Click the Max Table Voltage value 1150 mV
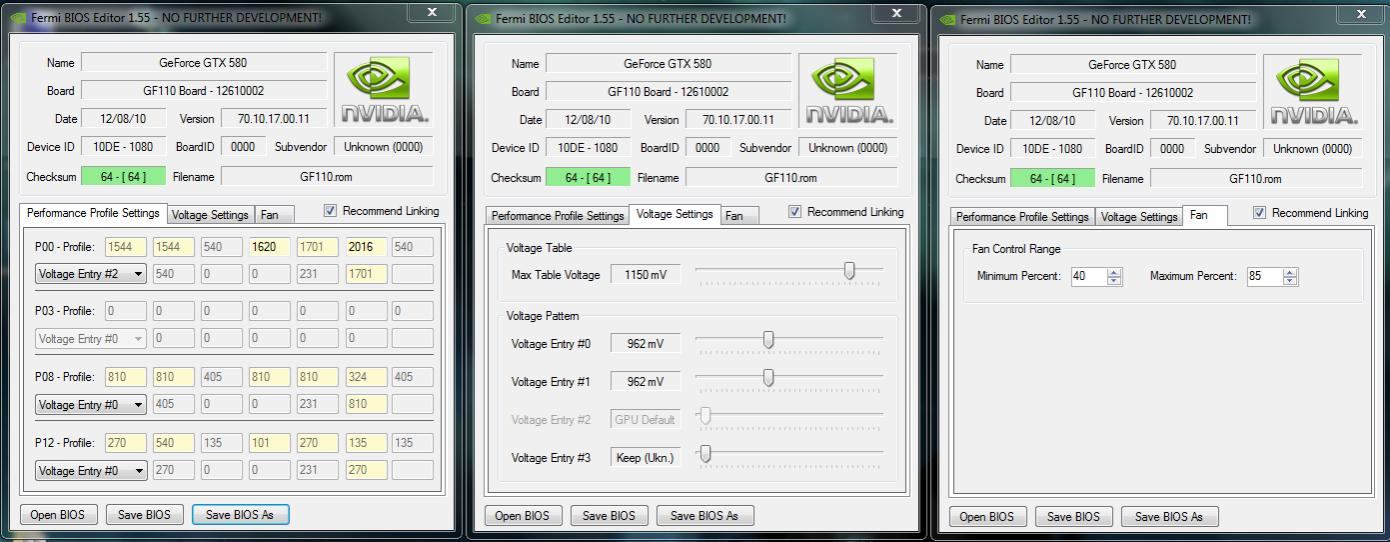The image size is (1390, 542). point(645,274)
